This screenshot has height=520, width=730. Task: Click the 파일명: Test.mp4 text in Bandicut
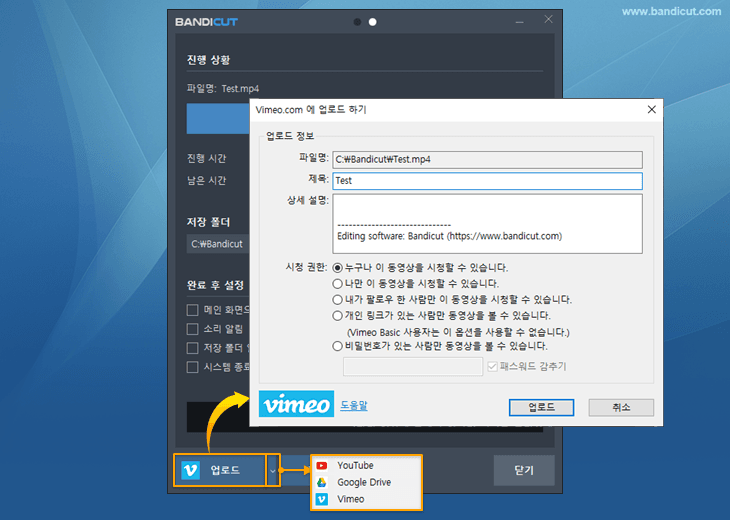pyautogui.click(x=223, y=88)
